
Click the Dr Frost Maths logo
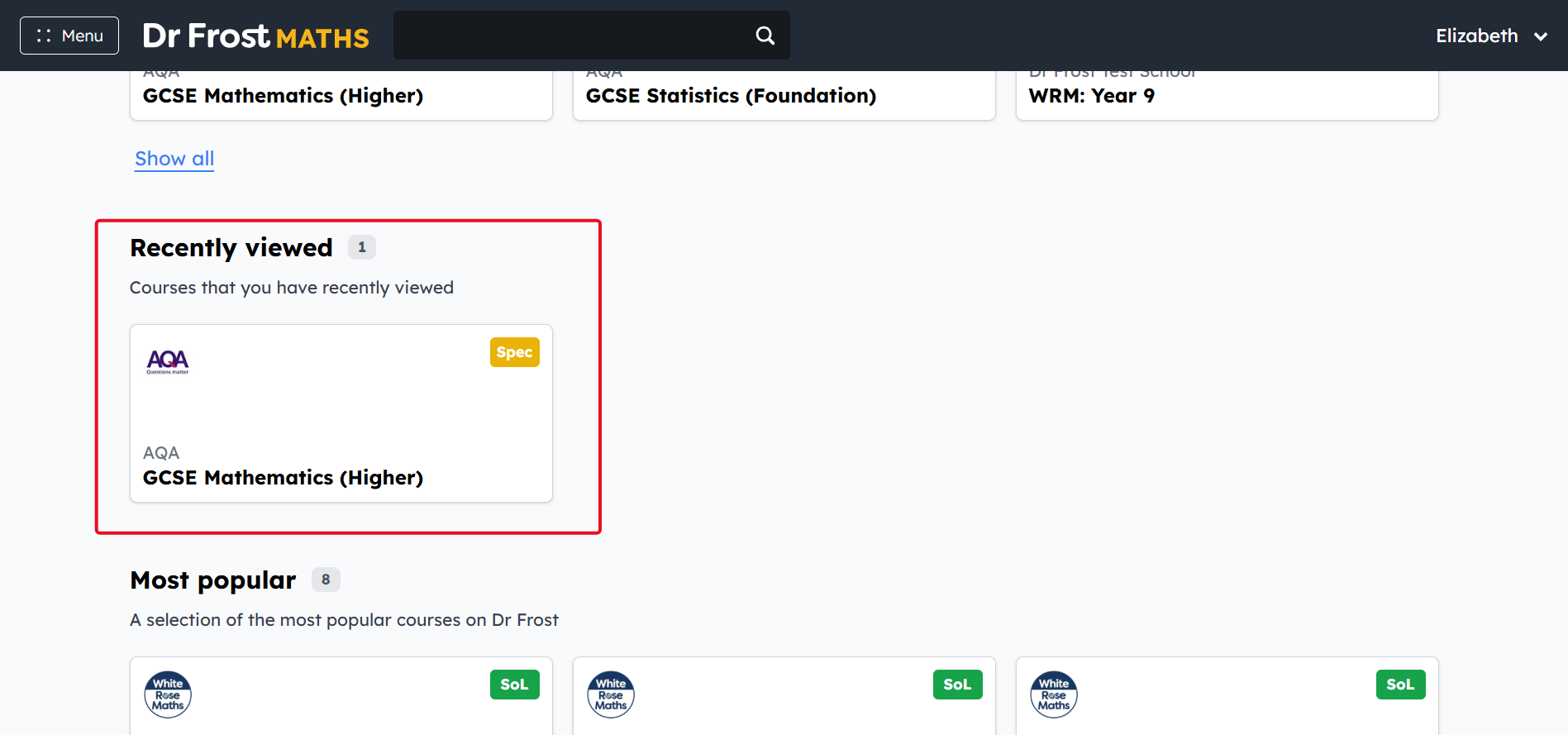tap(255, 36)
